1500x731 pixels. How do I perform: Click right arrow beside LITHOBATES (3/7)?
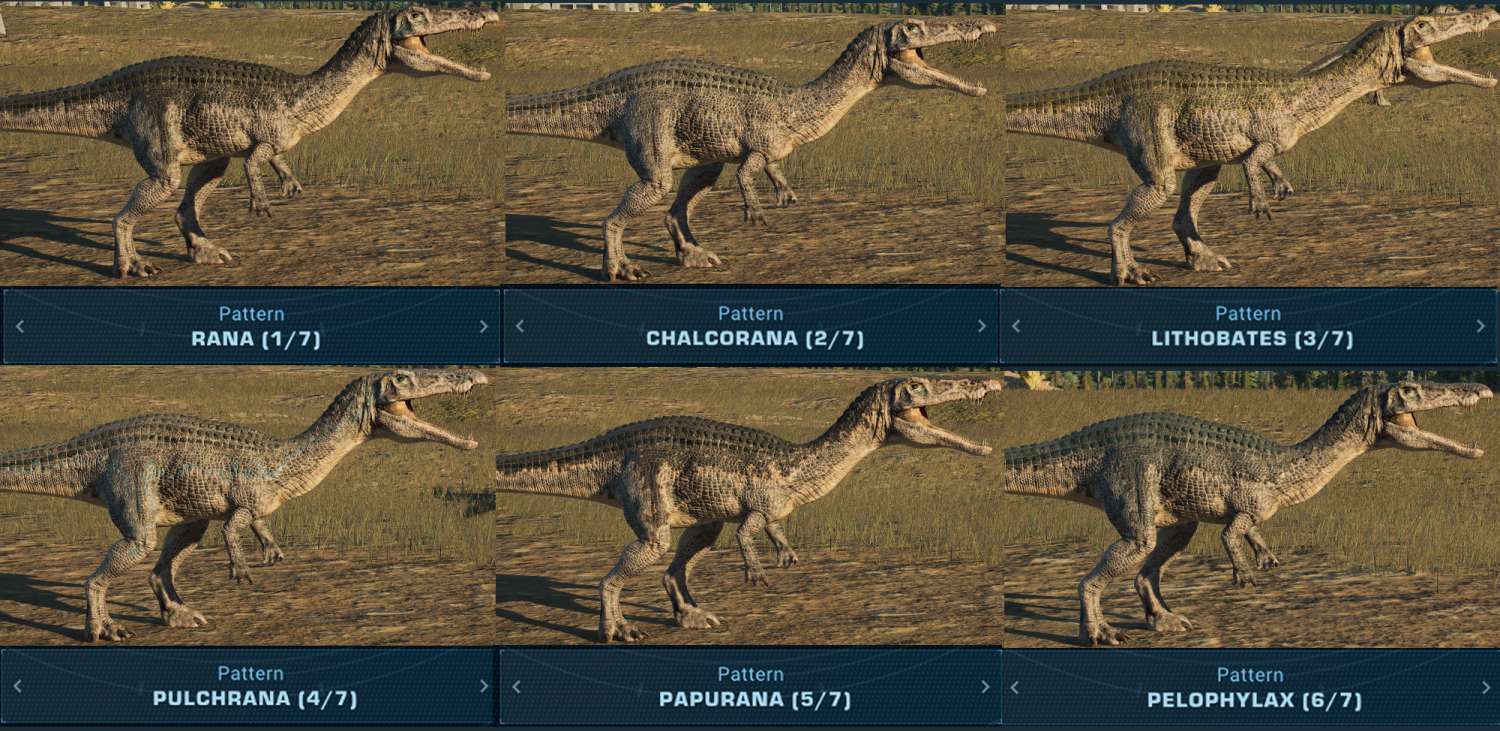[x=1481, y=326]
